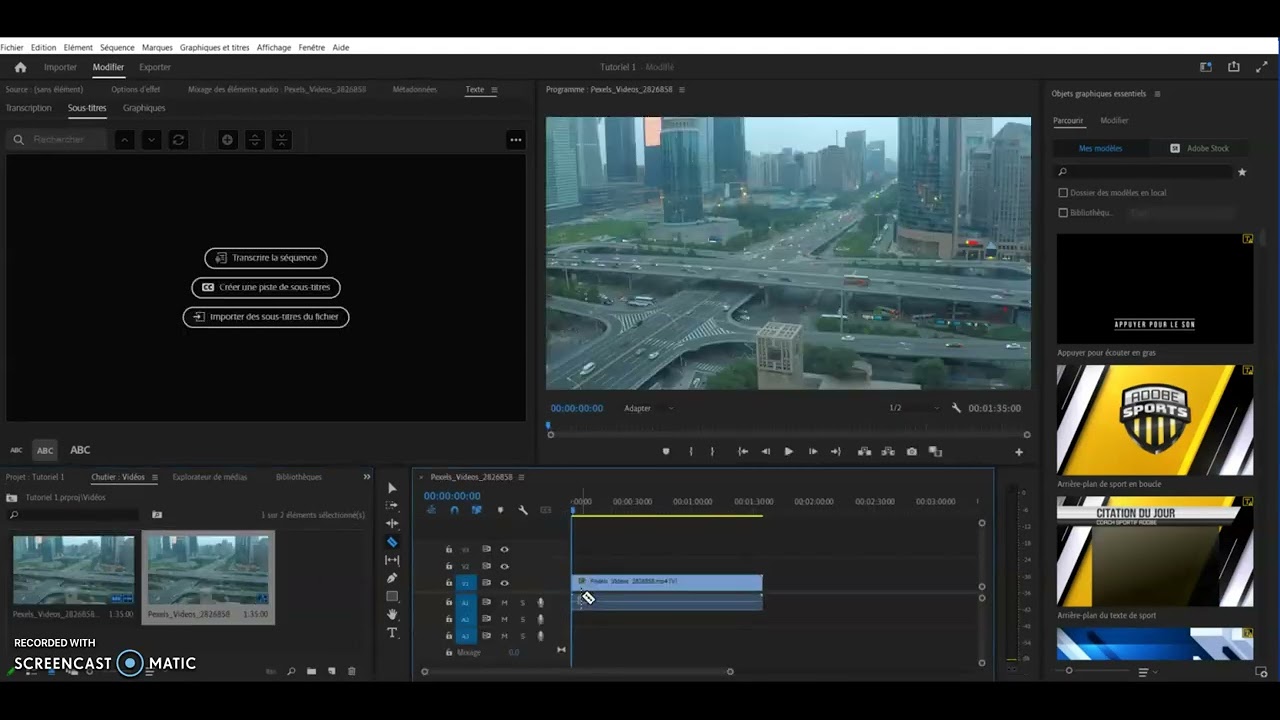This screenshot has height=720, width=1280.
Task: Select the Hand tool
Action: (392, 614)
